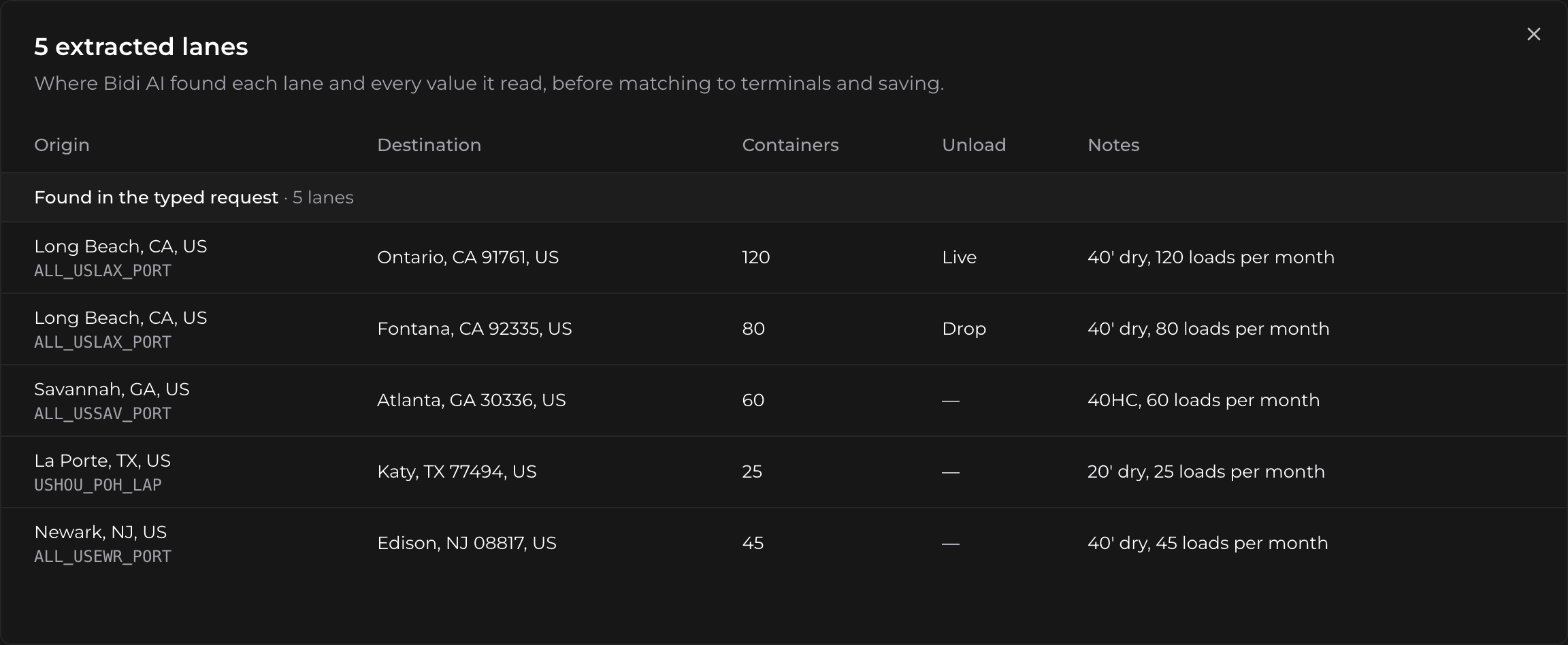
Task: Click the empty Unload dash in Edison row
Action: [951, 543]
